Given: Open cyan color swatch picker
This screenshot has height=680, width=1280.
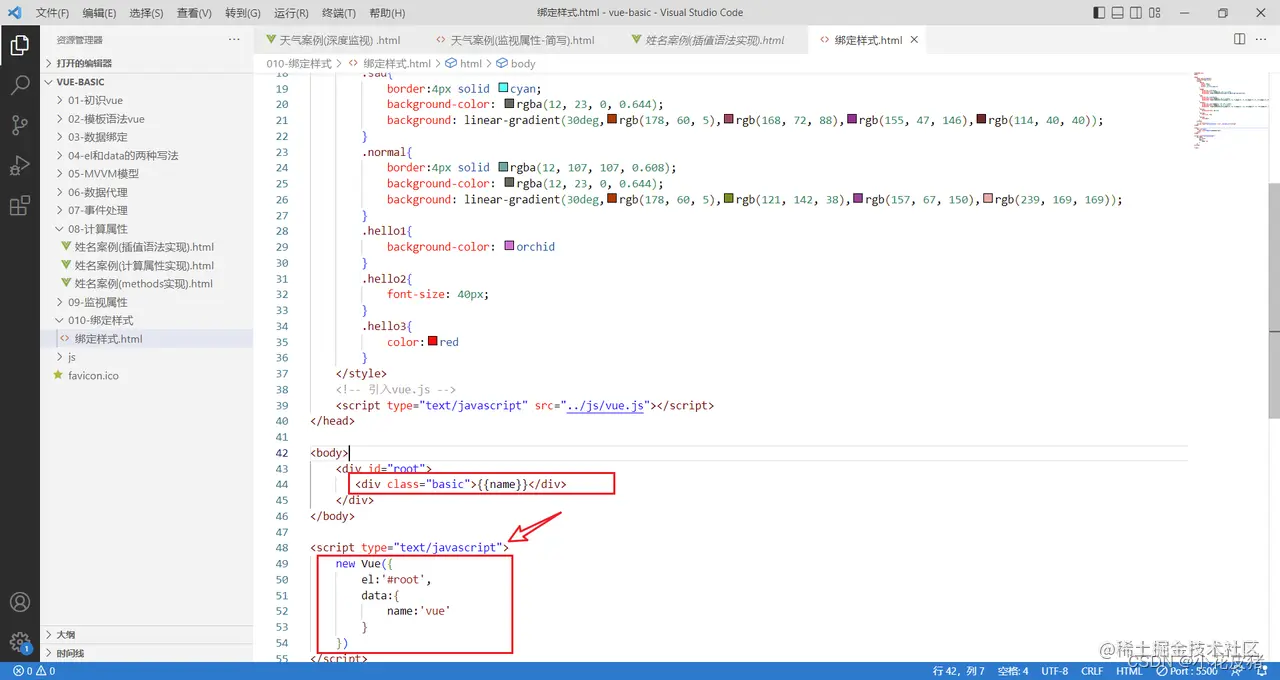Looking at the screenshot, I should pyautogui.click(x=502, y=88).
